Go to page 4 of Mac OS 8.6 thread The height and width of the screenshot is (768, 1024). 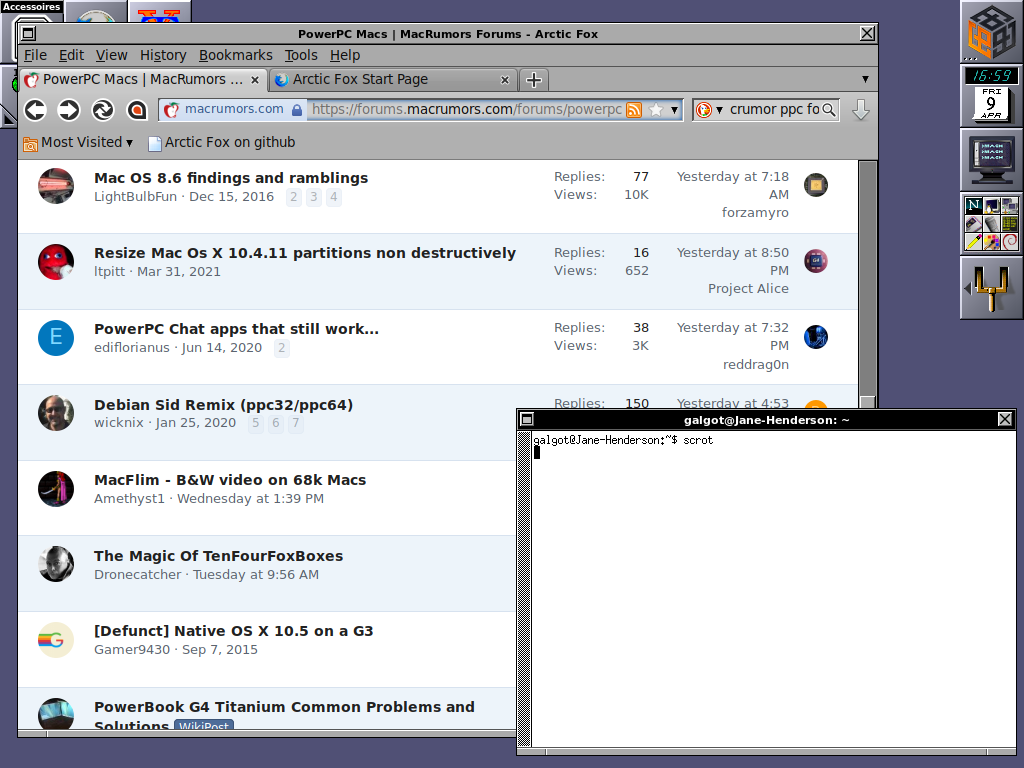[334, 197]
